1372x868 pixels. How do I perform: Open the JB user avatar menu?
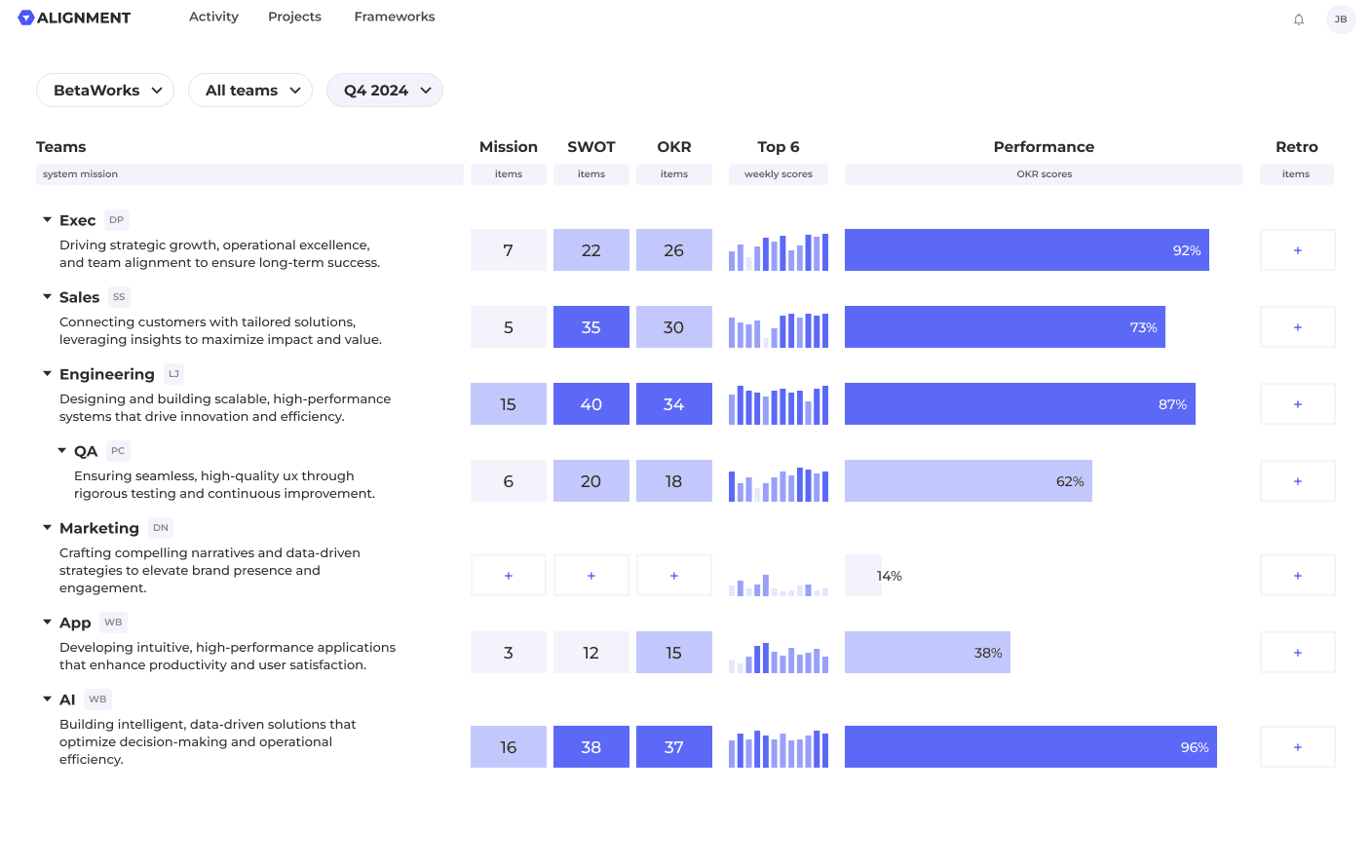[x=1341, y=19]
